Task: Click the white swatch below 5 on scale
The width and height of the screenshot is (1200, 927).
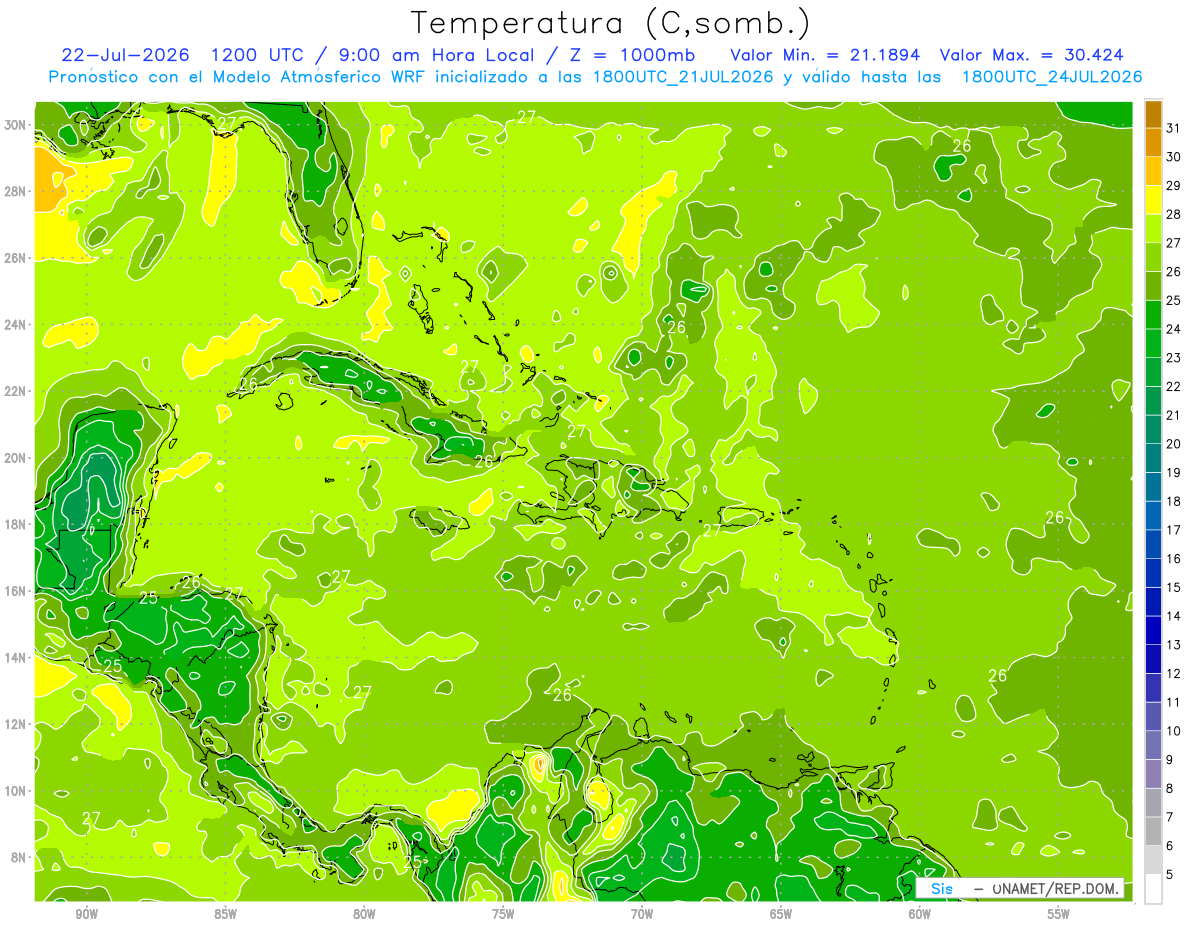Action: [x=1153, y=890]
